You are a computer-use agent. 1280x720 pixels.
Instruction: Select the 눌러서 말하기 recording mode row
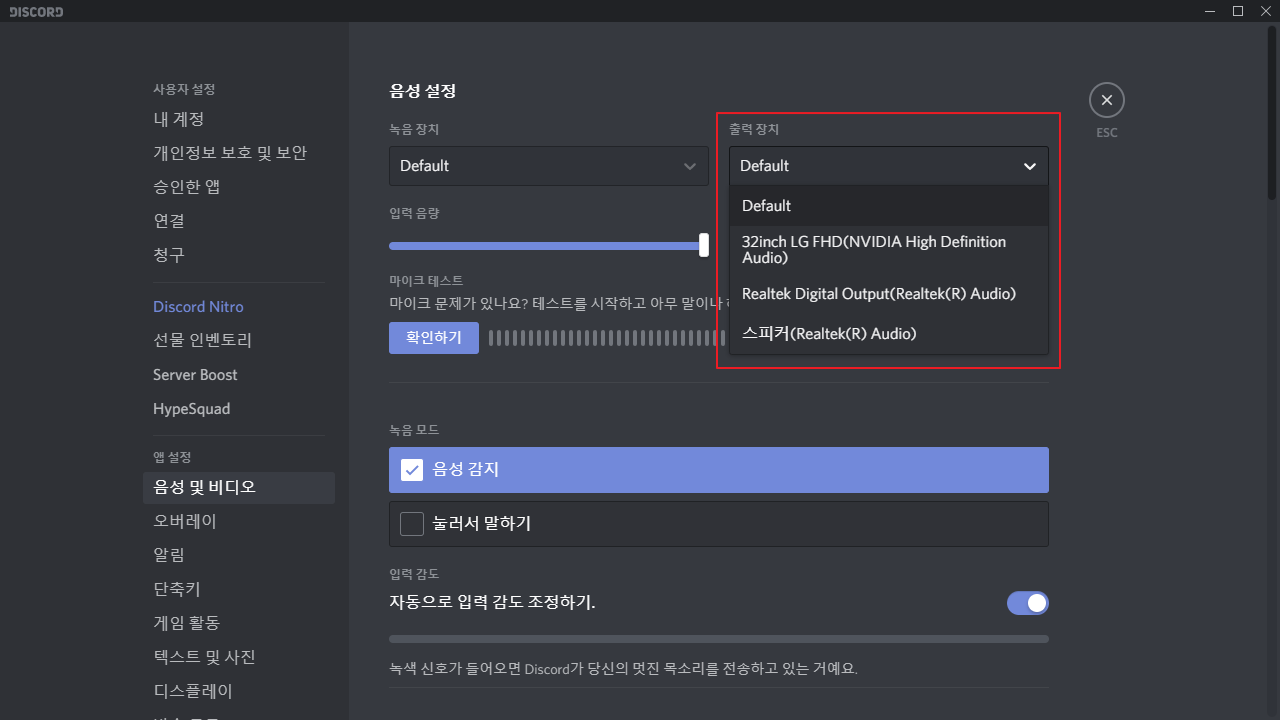click(x=719, y=524)
